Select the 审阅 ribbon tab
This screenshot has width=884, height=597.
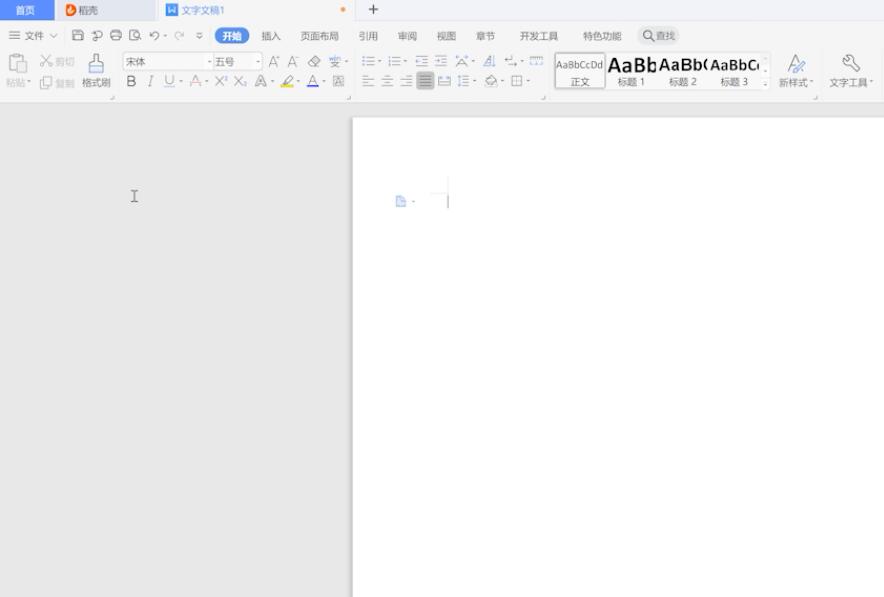(407, 36)
